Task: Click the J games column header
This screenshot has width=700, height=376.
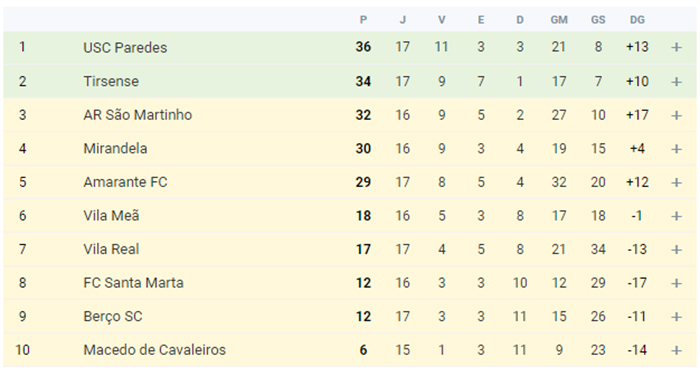Action: 403,20
